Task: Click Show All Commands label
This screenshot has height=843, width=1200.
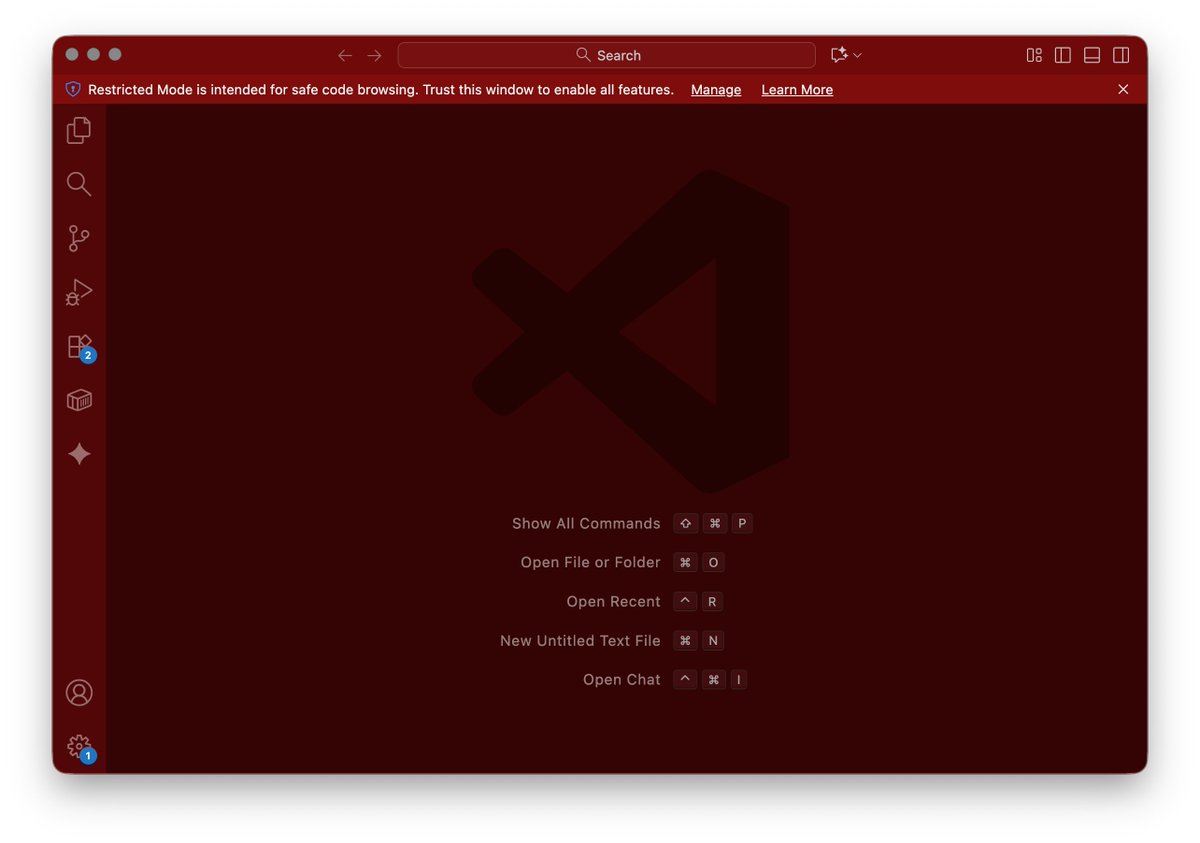Action: (586, 523)
